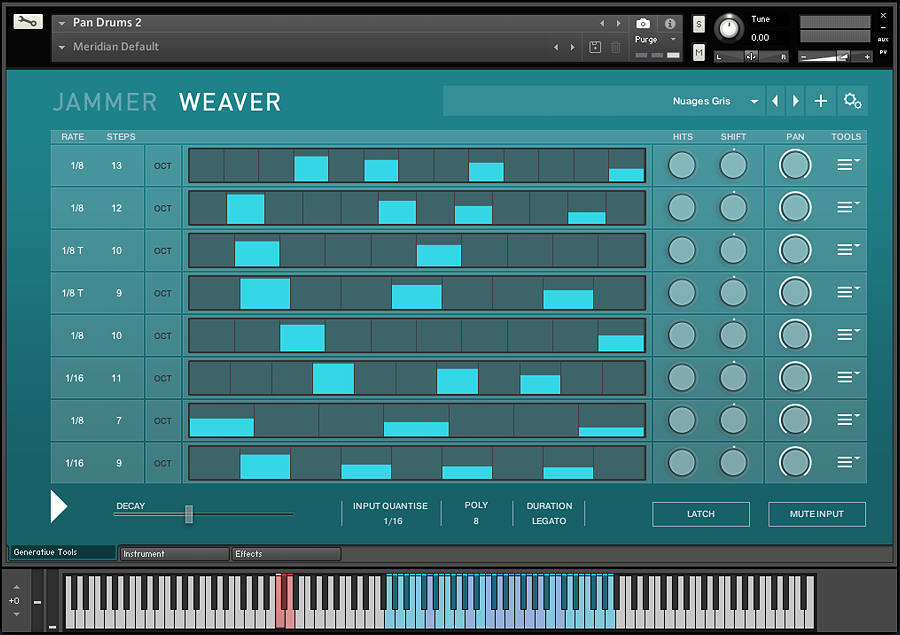The image size is (900, 635).
Task: Click next preset arrow next to Nuages Gris
Action: point(796,101)
